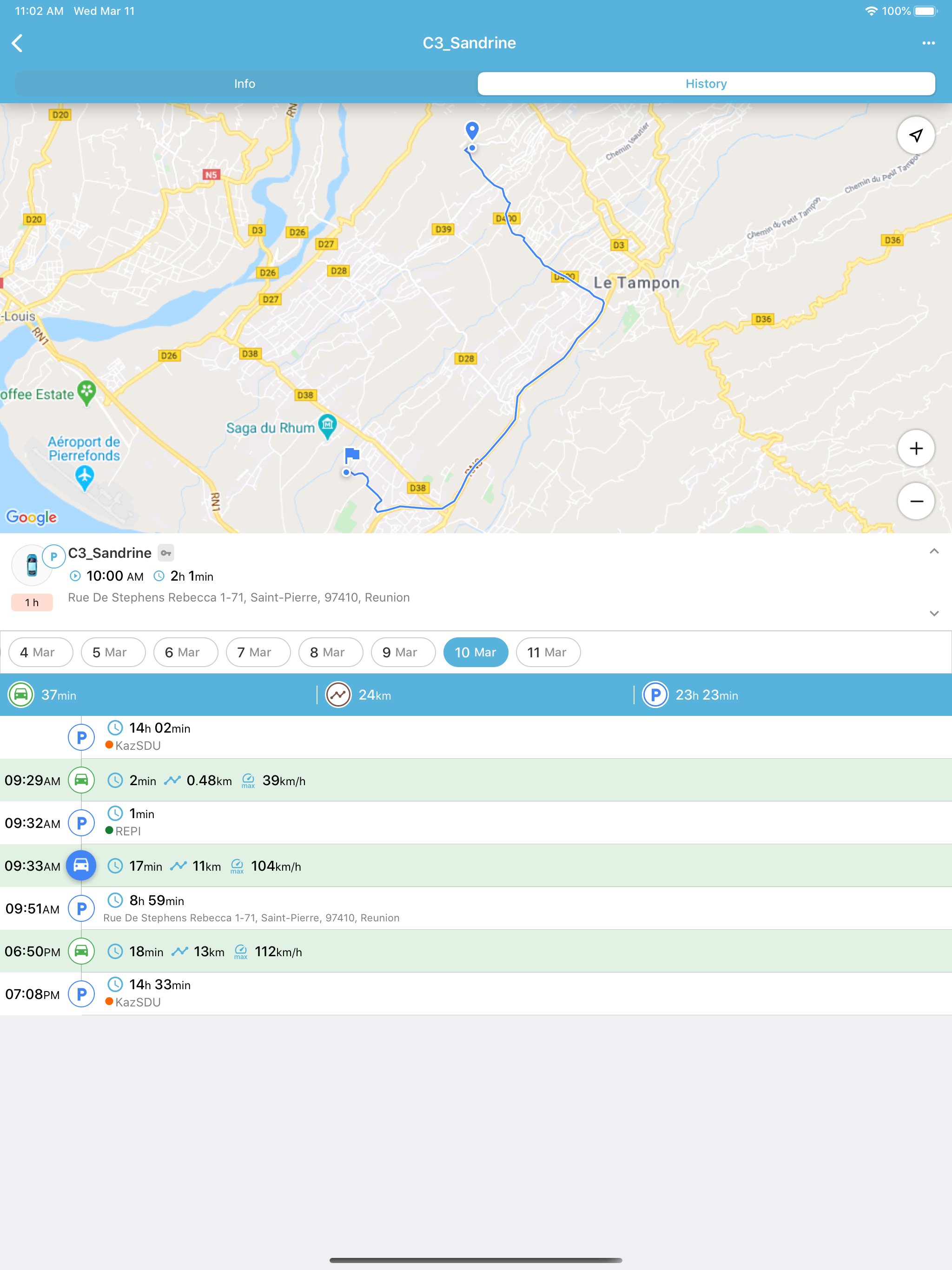952x1270 pixels.
Task: Tap max speed icon beside 112km/h
Action: (x=241, y=952)
